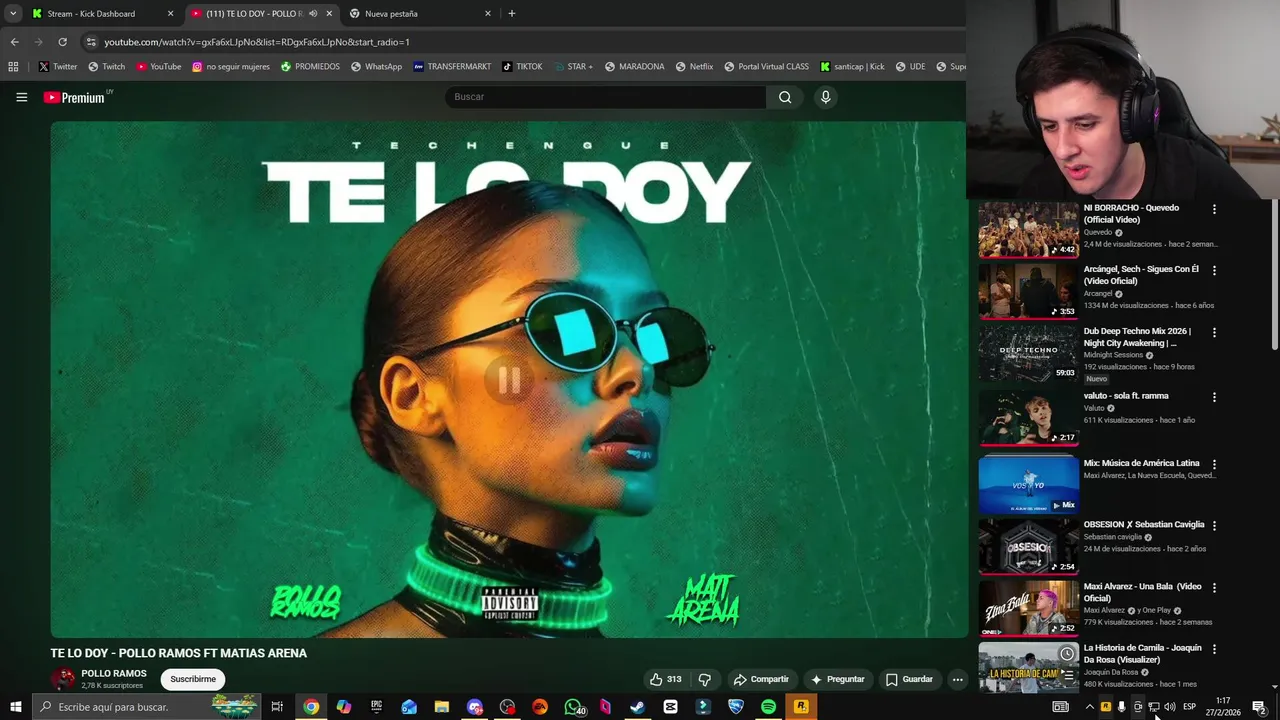The image size is (1280, 720).
Task: Open the Dub Deep Techno Mix thumbnail
Action: coord(1028,353)
